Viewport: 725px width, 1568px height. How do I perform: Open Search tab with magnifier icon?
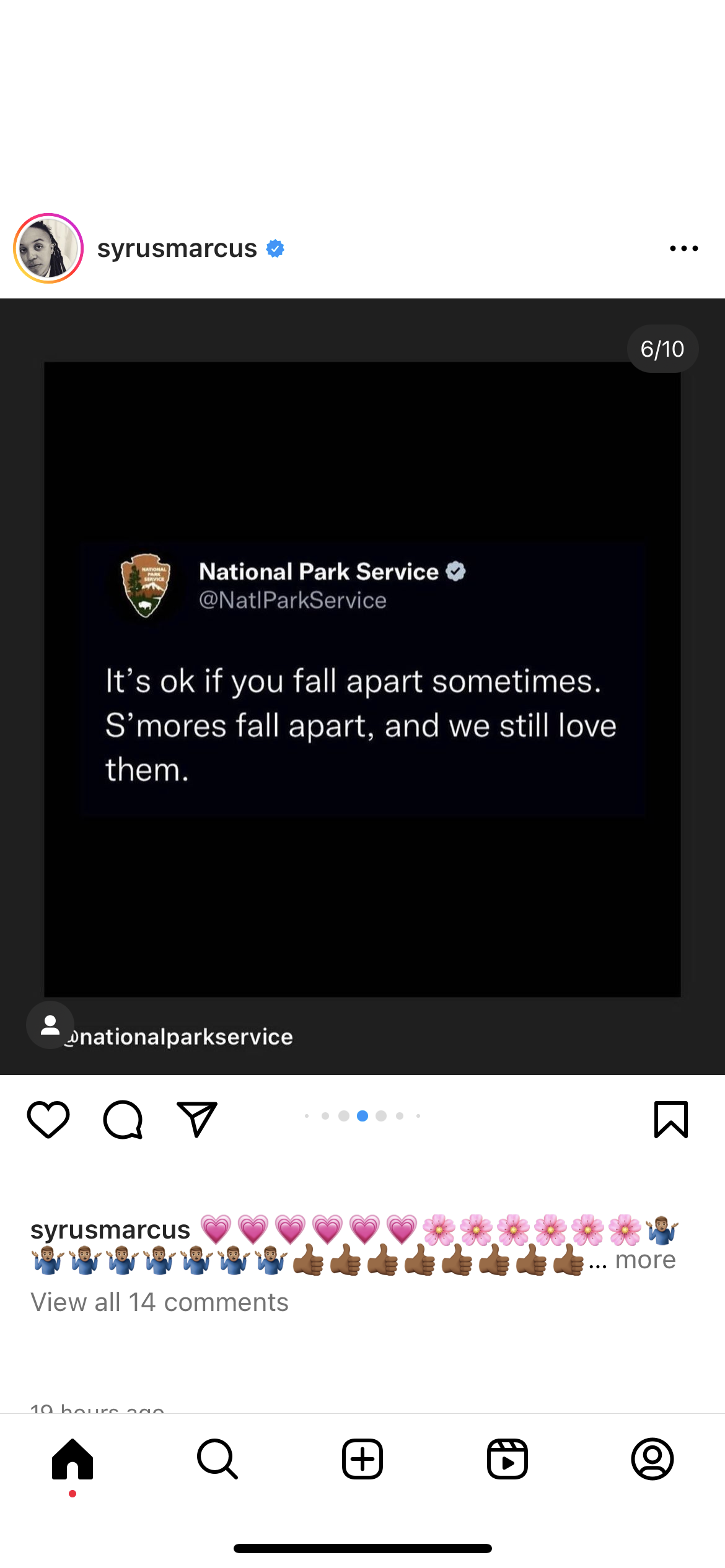coord(217,1459)
